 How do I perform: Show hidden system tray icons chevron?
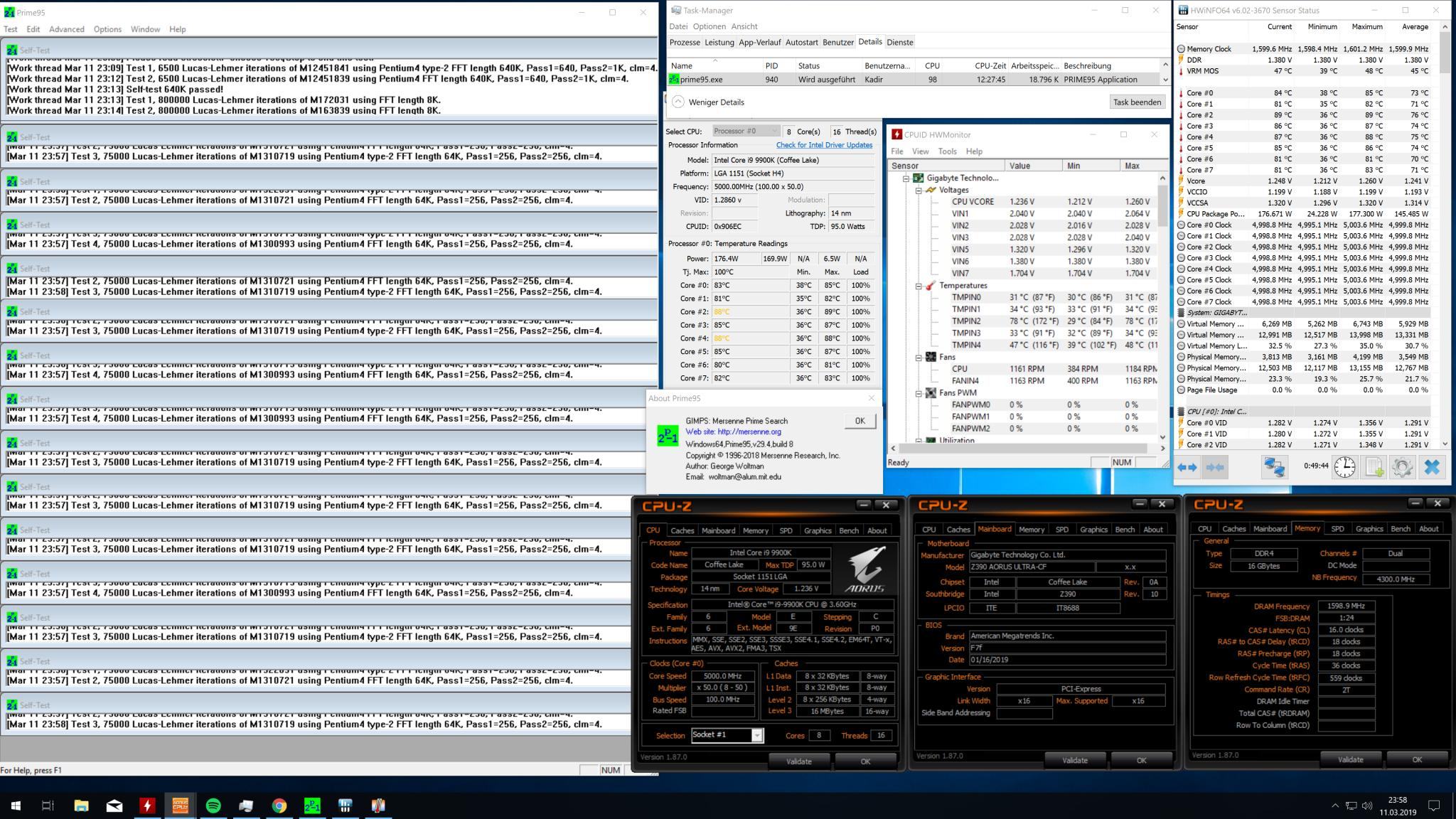1334,805
